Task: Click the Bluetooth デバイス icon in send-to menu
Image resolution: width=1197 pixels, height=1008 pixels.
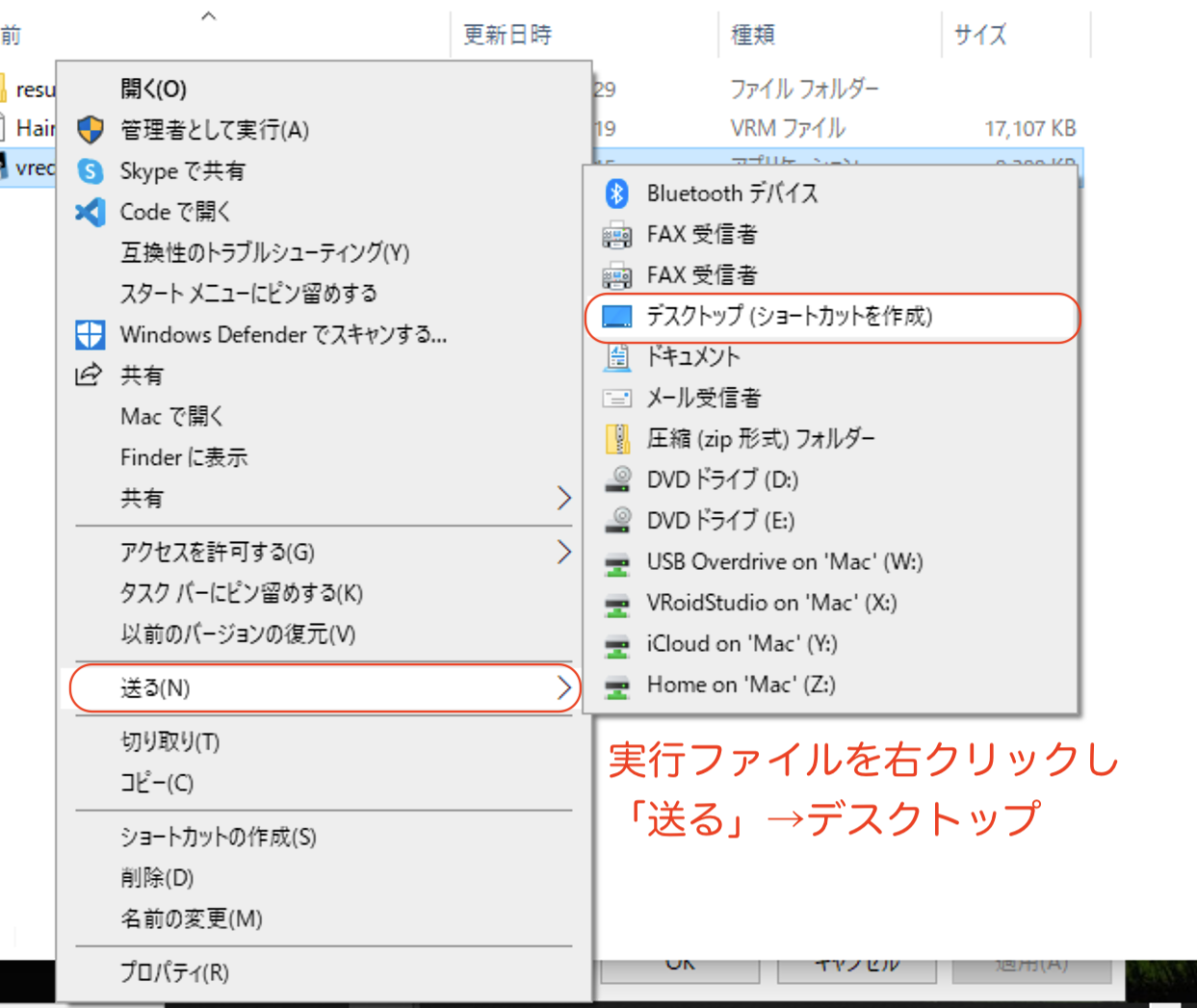Action: tap(616, 193)
